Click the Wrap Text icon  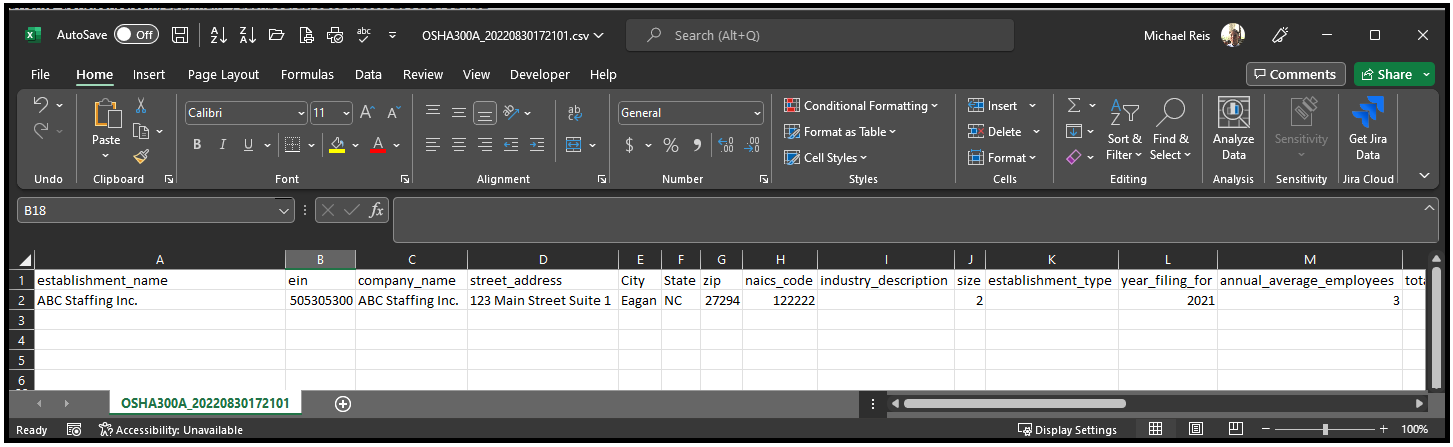pos(574,113)
